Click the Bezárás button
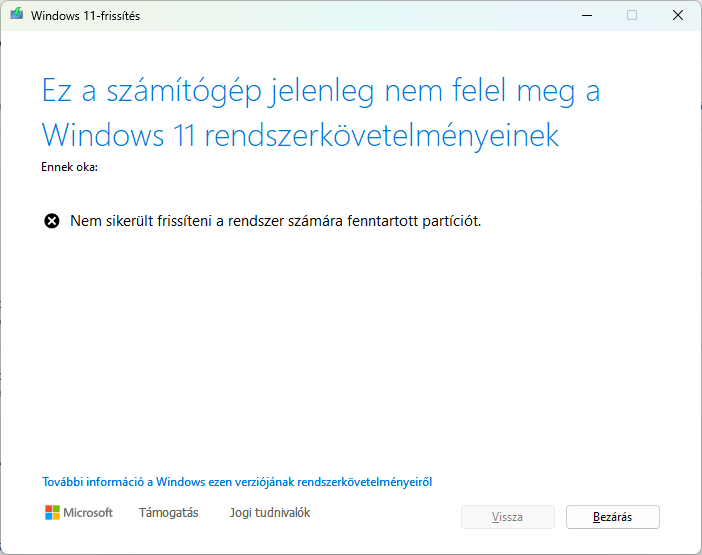The height and width of the screenshot is (555, 702). point(612,517)
